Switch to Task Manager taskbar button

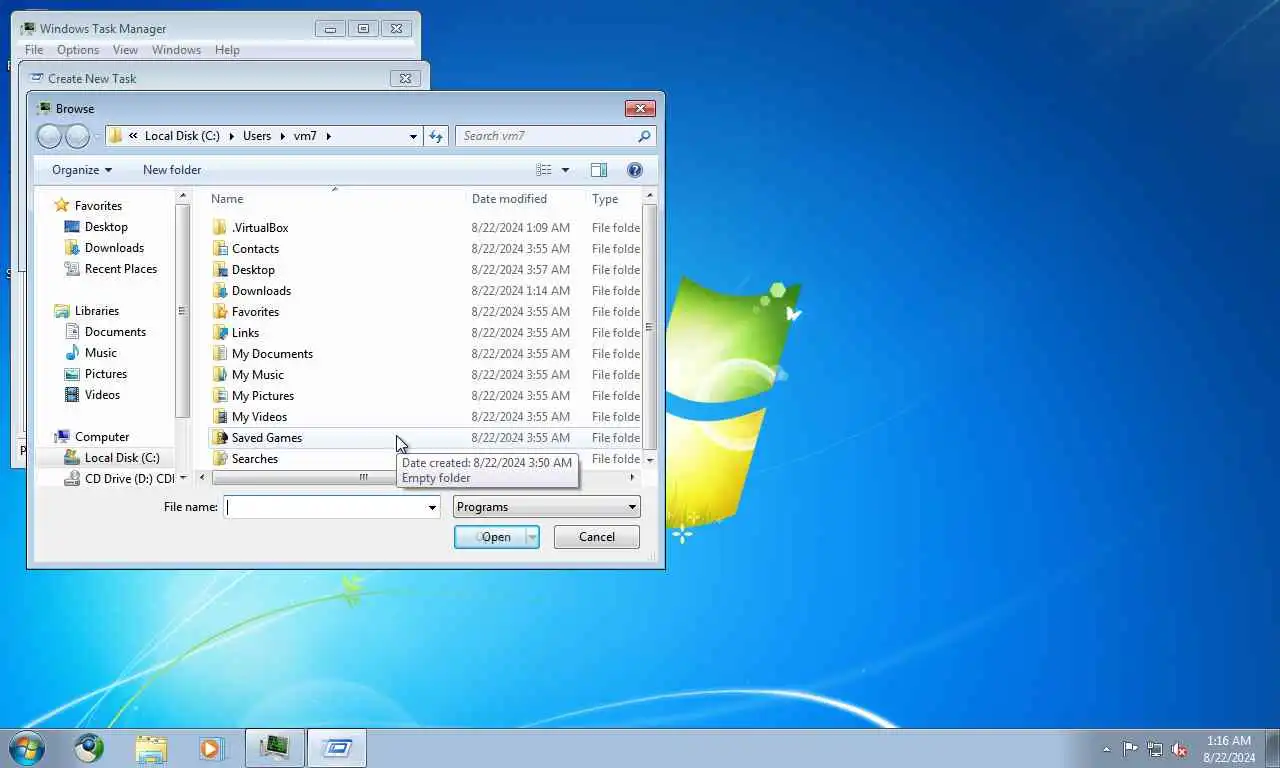click(274, 748)
